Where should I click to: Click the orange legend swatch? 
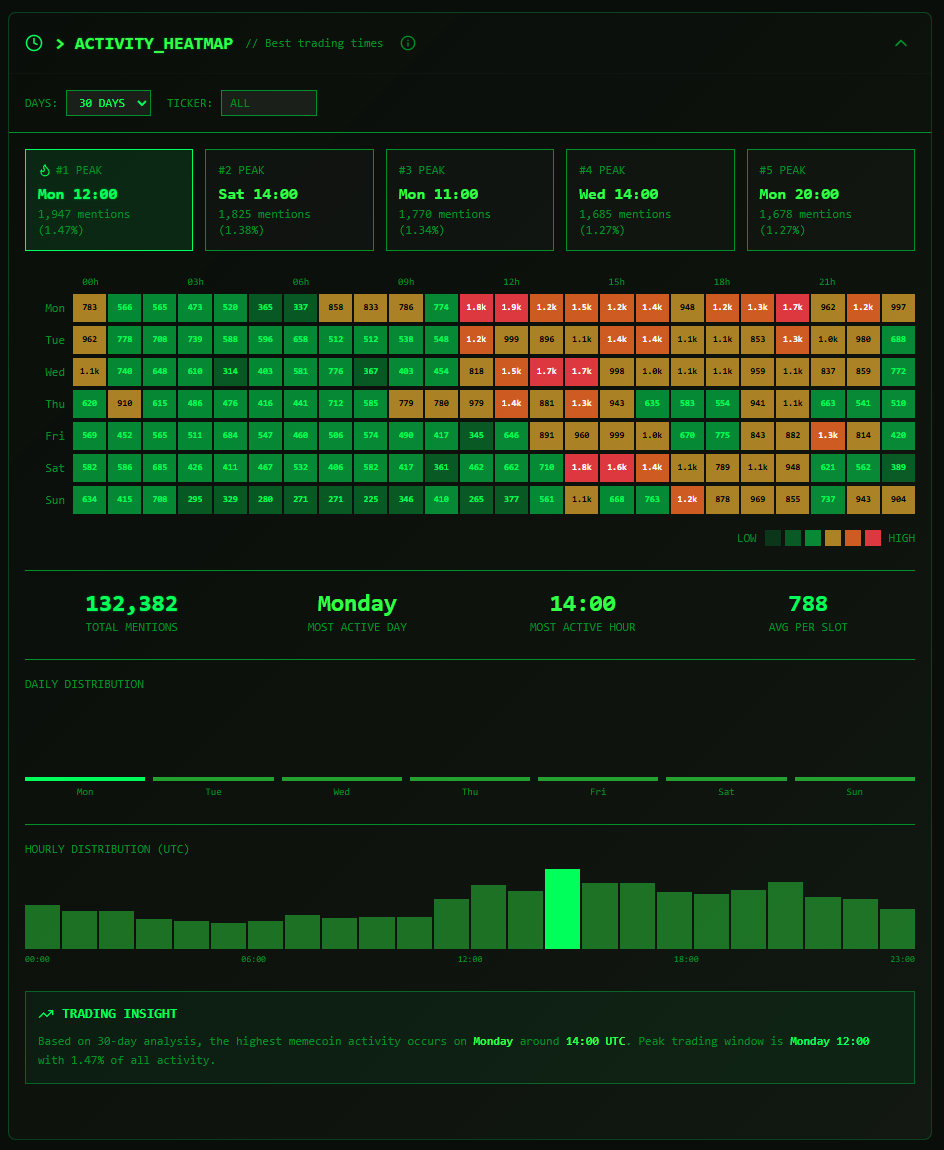point(853,538)
